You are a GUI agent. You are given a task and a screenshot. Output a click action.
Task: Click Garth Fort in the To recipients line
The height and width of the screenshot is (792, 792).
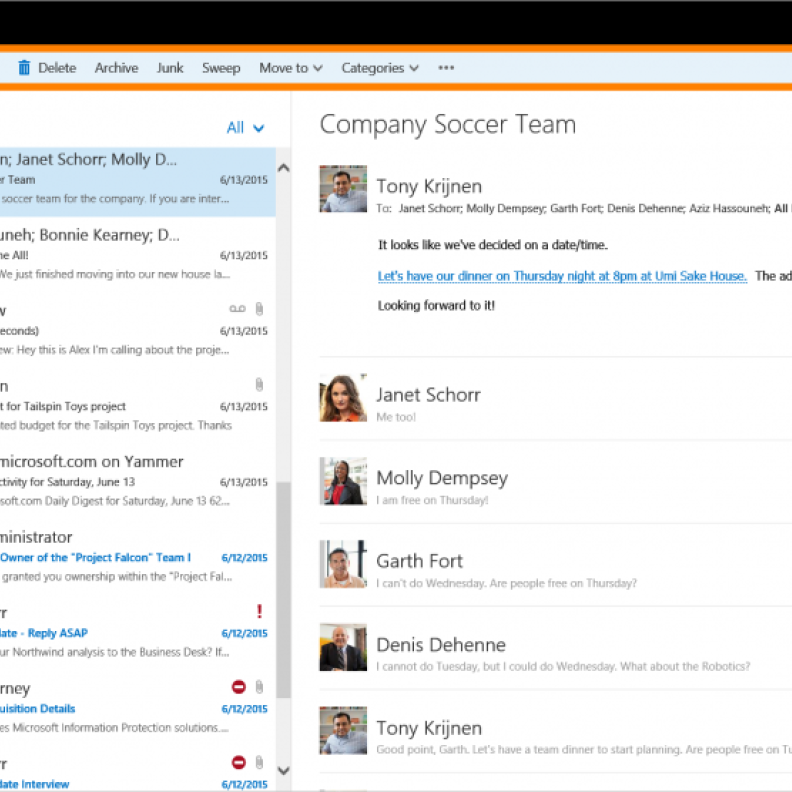pyautogui.click(x=576, y=209)
